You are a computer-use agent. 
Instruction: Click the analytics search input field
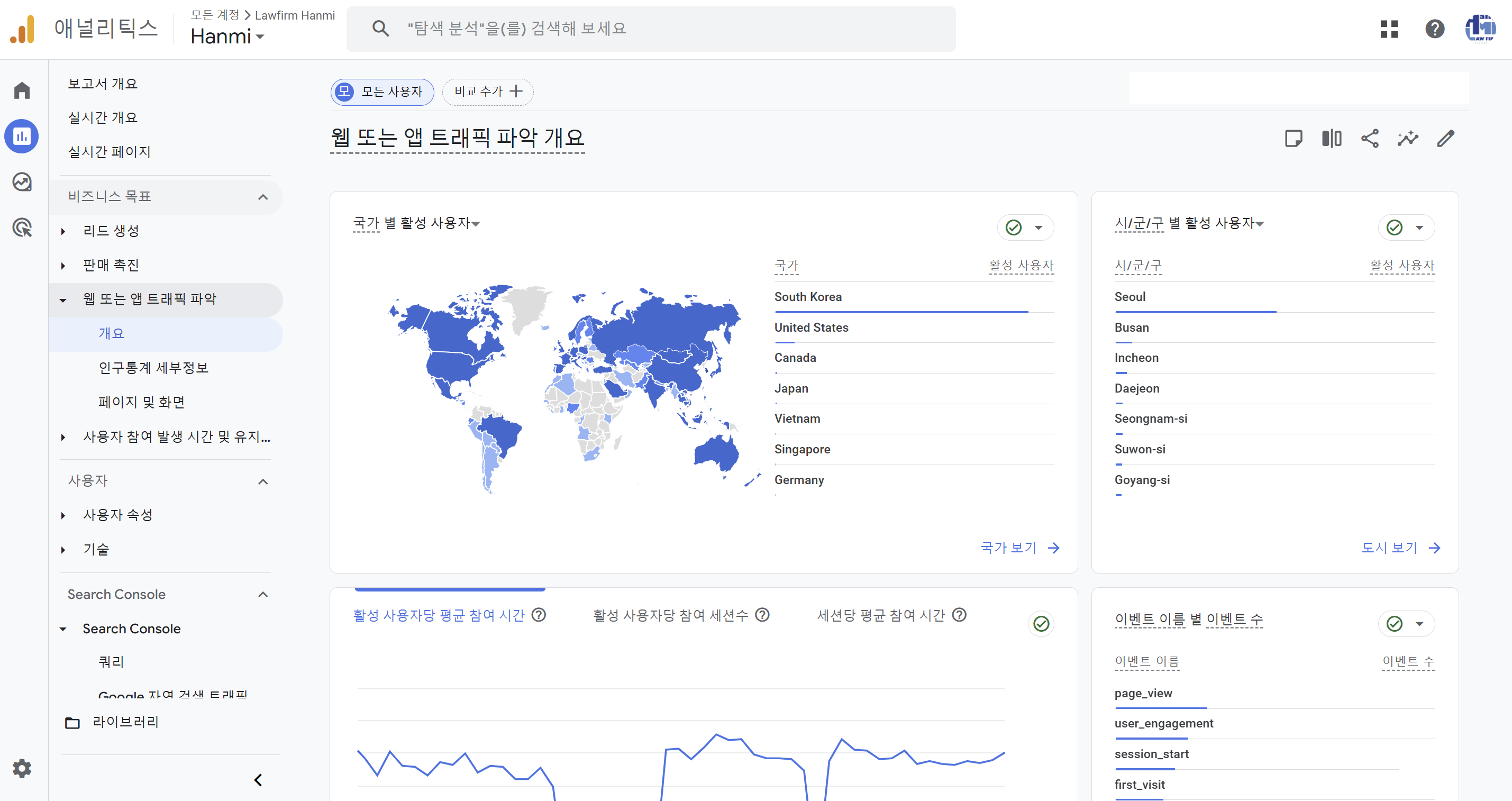650,29
